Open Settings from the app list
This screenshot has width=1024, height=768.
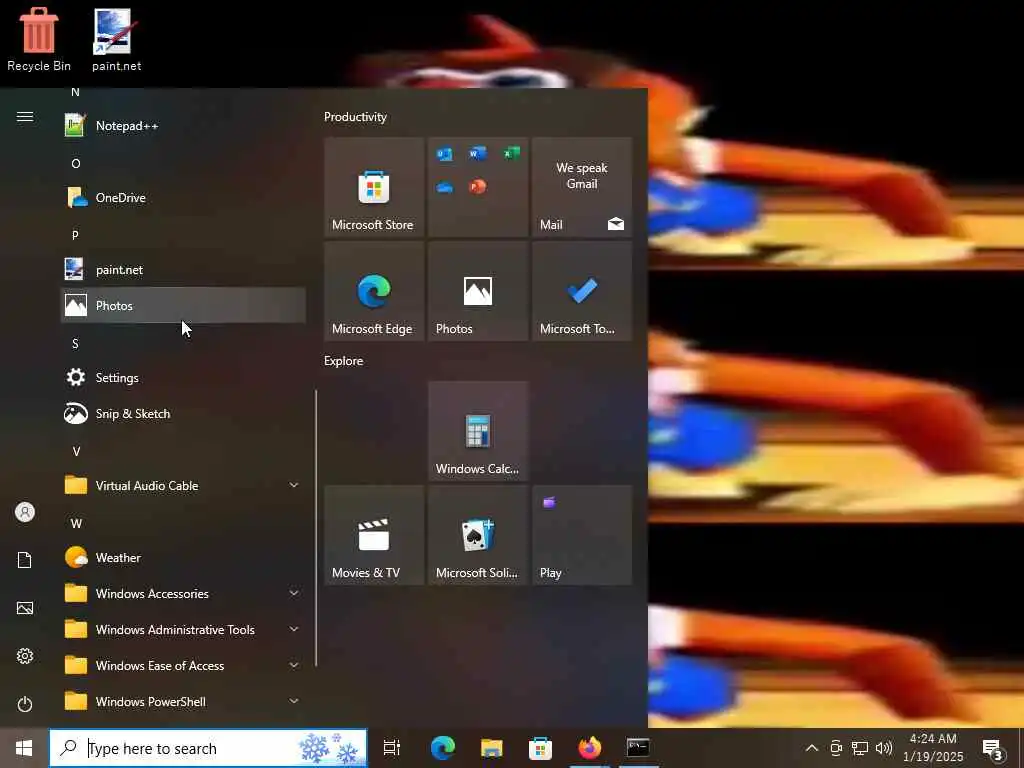[183, 377]
